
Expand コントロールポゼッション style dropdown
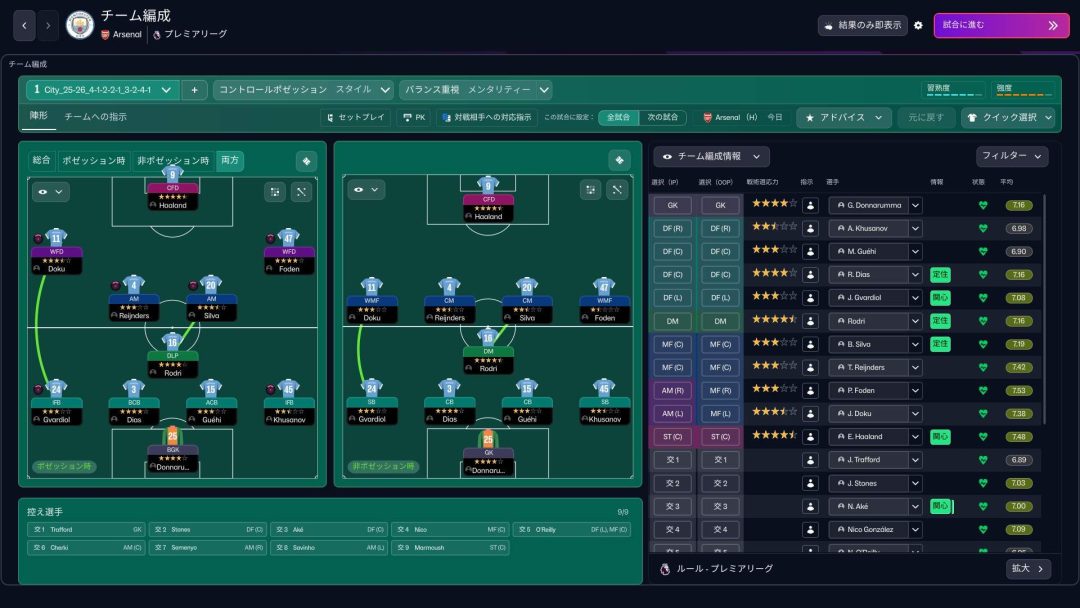[304, 90]
